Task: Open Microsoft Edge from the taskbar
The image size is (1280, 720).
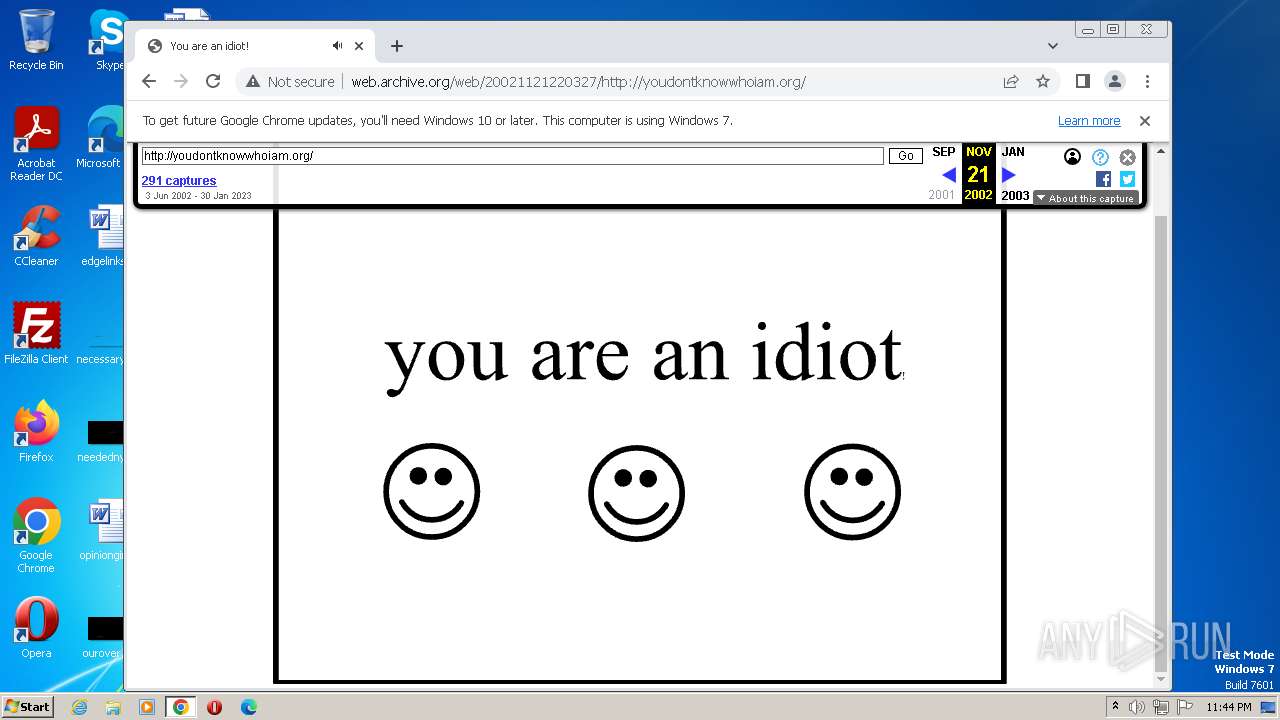Action: pyautogui.click(x=249, y=707)
